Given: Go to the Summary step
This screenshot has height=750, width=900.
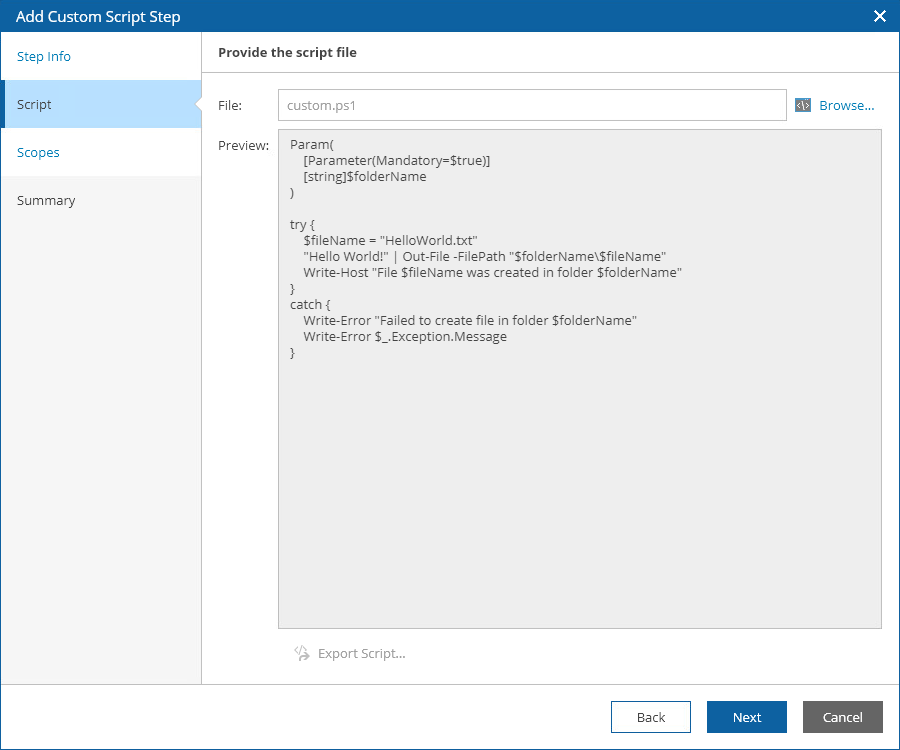Looking at the screenshot, I should click(x=46, y=200).
